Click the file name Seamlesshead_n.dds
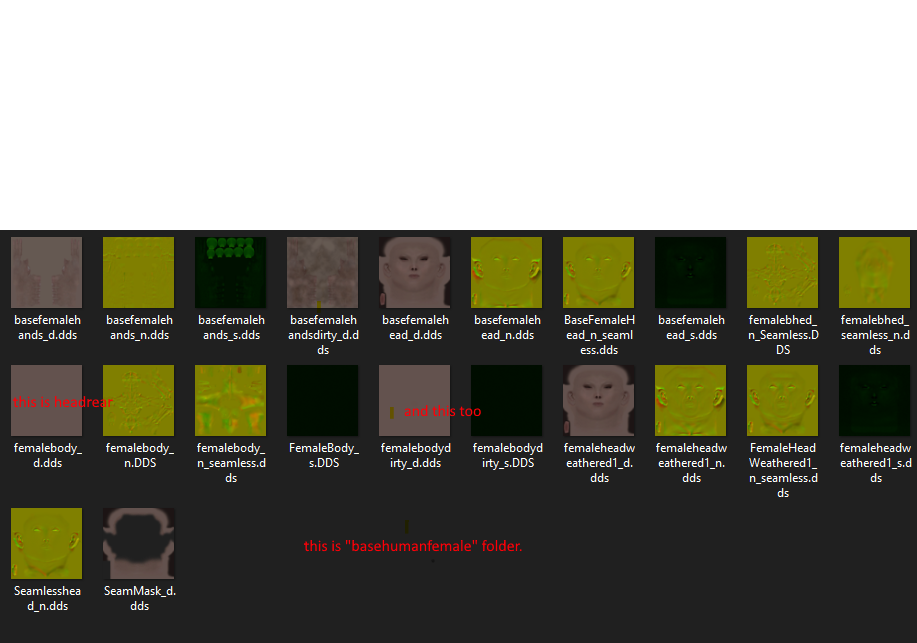This screenshot has height=643, width=917. coord(47,599)
